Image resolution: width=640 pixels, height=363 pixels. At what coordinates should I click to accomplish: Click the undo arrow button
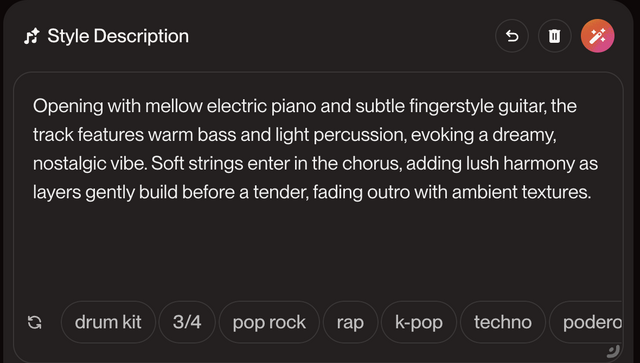coord(512,36)
